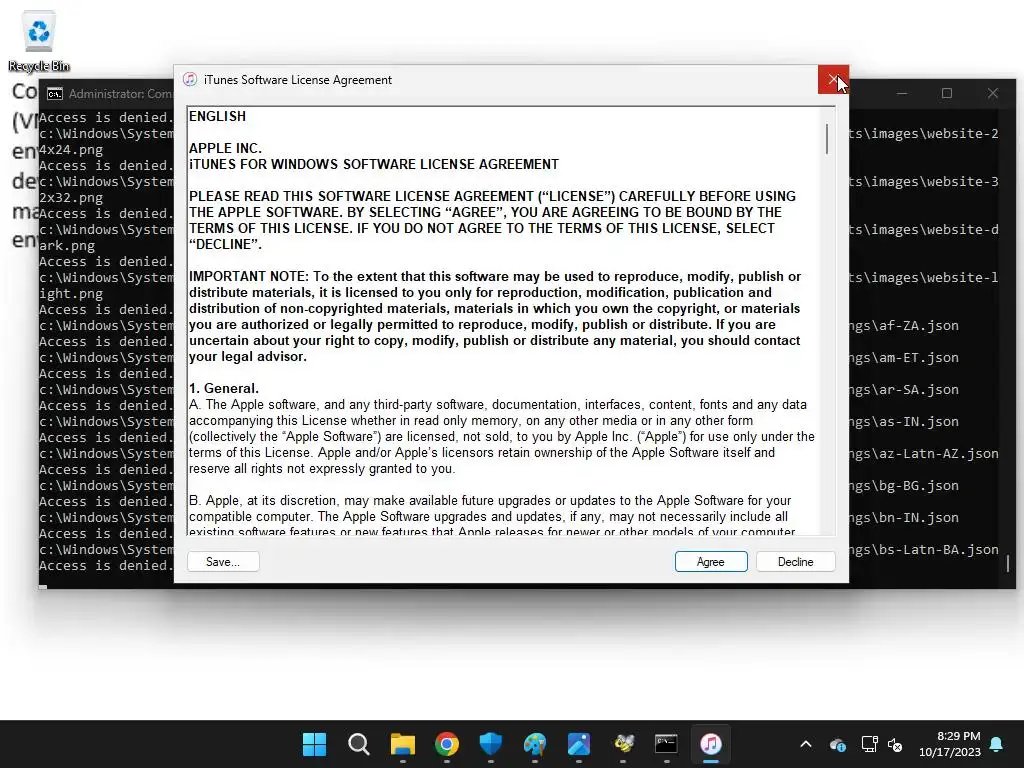The height and width of the screenshot is (768, 1024).
Task: Click "ngs\as-IN.json" in Command Prompt
Action: tap(904, 421)
